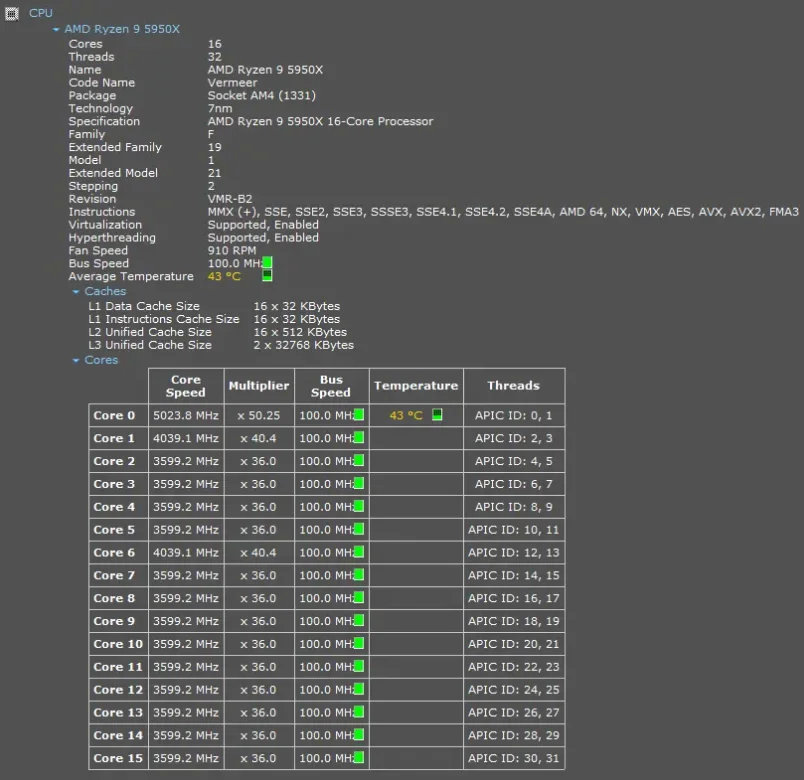Click Core 11 bus speed graph icon
This screenshot has height=780, width=804.
(x=359, y=667)
